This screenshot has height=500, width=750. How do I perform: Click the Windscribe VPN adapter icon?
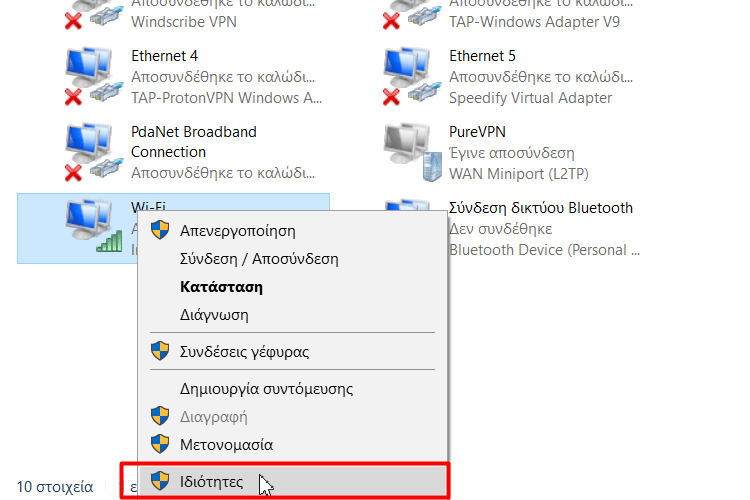(87, 14)
